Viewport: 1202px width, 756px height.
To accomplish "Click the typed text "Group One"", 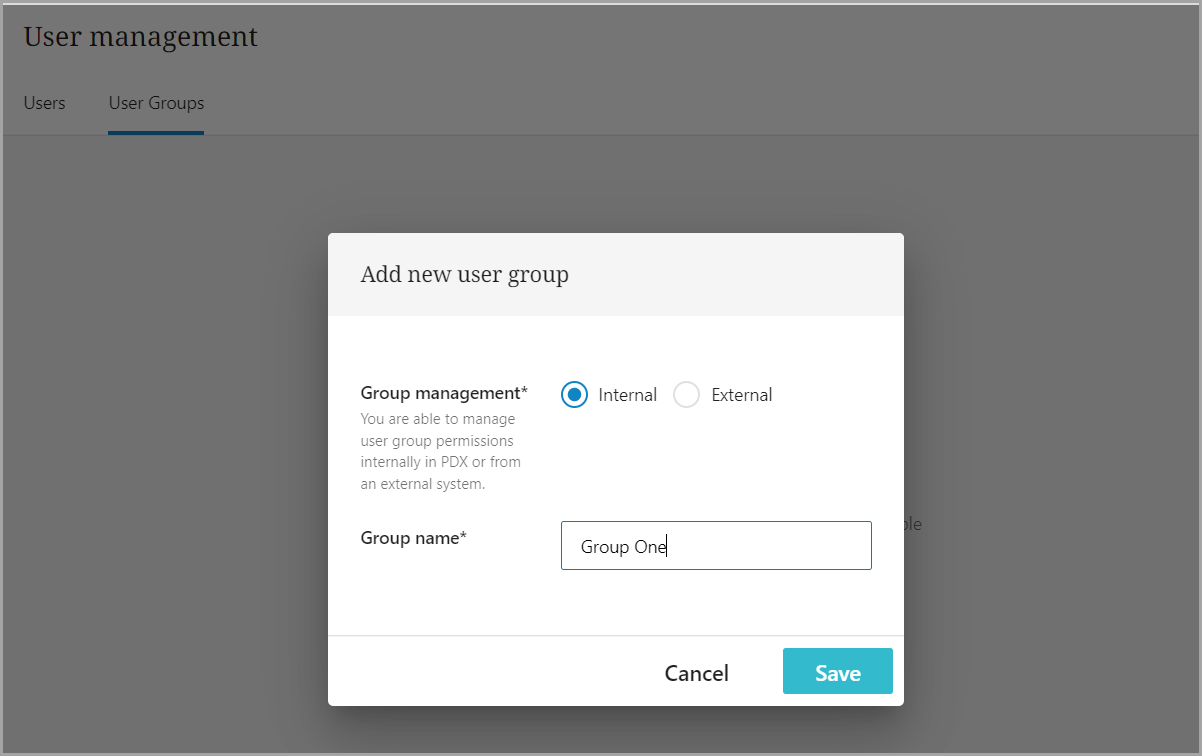I will [623, 547].
